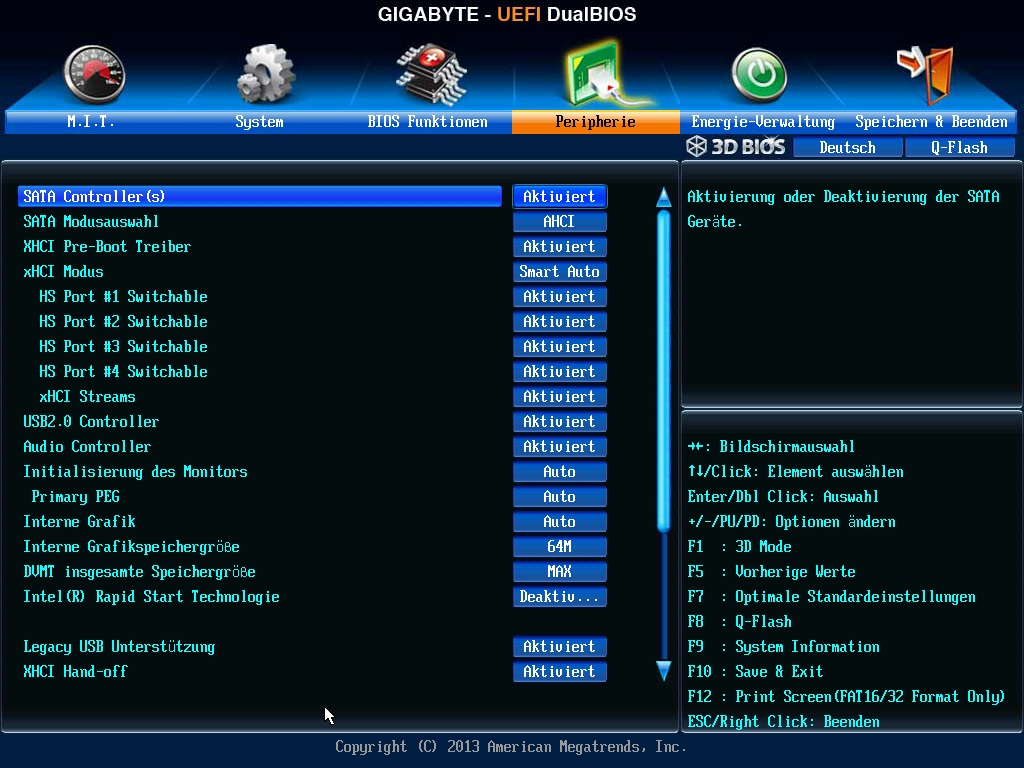This screenshot has height=768, width=1024.
Task: Toggle XHCI Pre-Boot Treiber value
Action: 560,247
